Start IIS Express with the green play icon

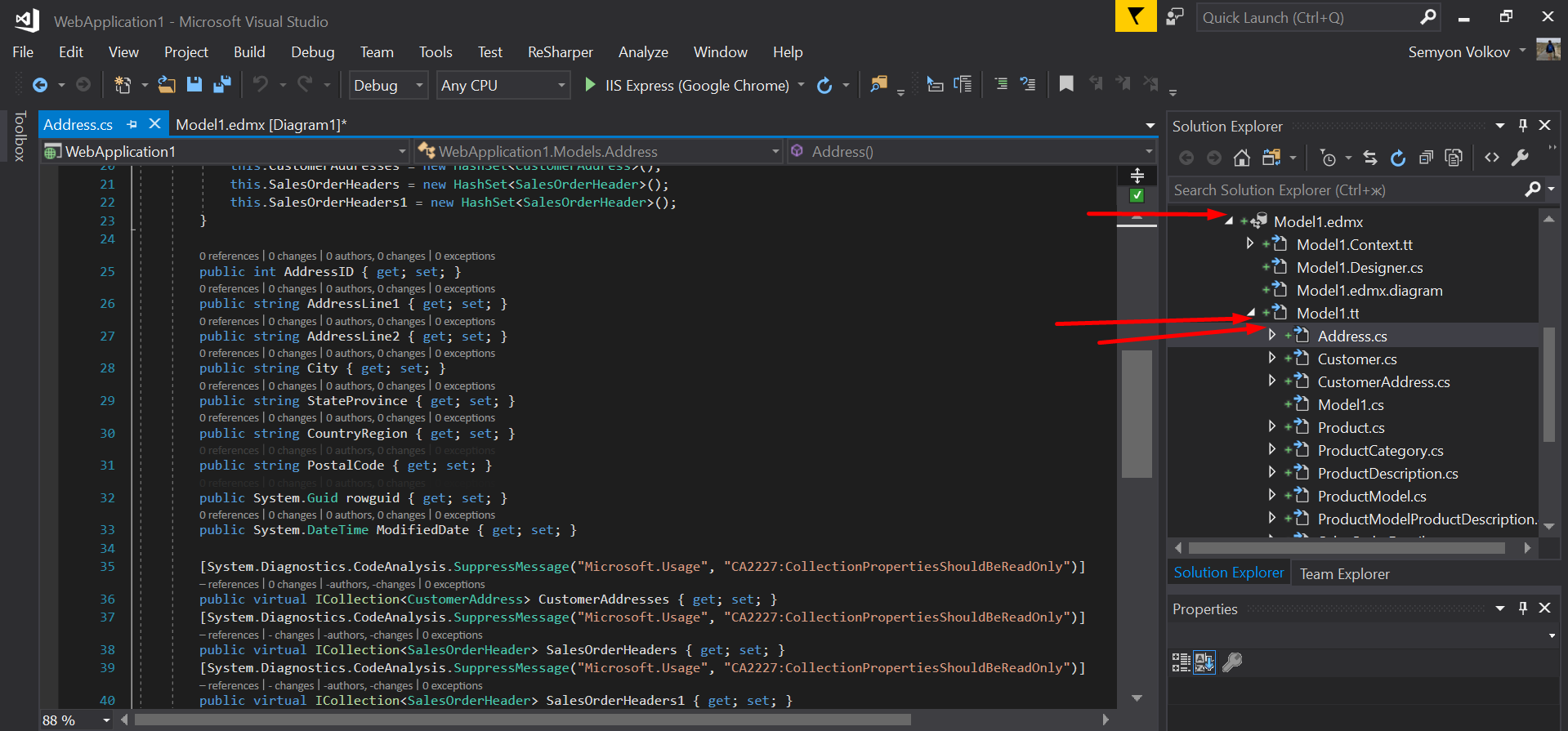coord(590,85)
